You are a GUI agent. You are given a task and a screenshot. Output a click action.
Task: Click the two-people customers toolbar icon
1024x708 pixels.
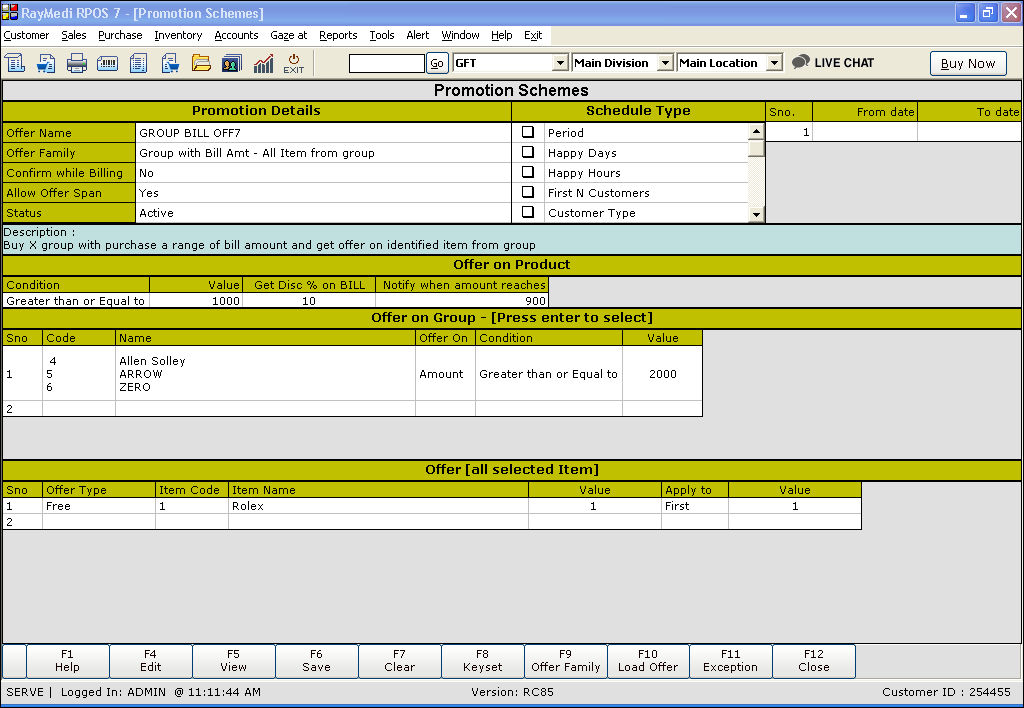click(231, 63)
